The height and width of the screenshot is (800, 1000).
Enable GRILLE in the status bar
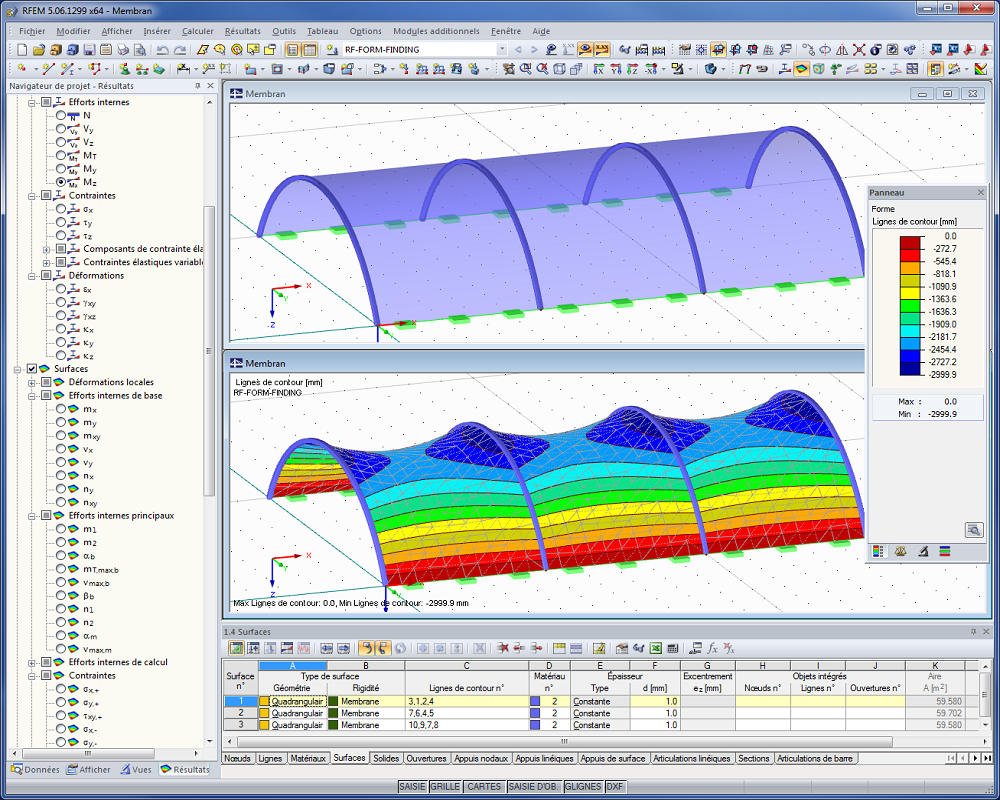click(448, 787)
